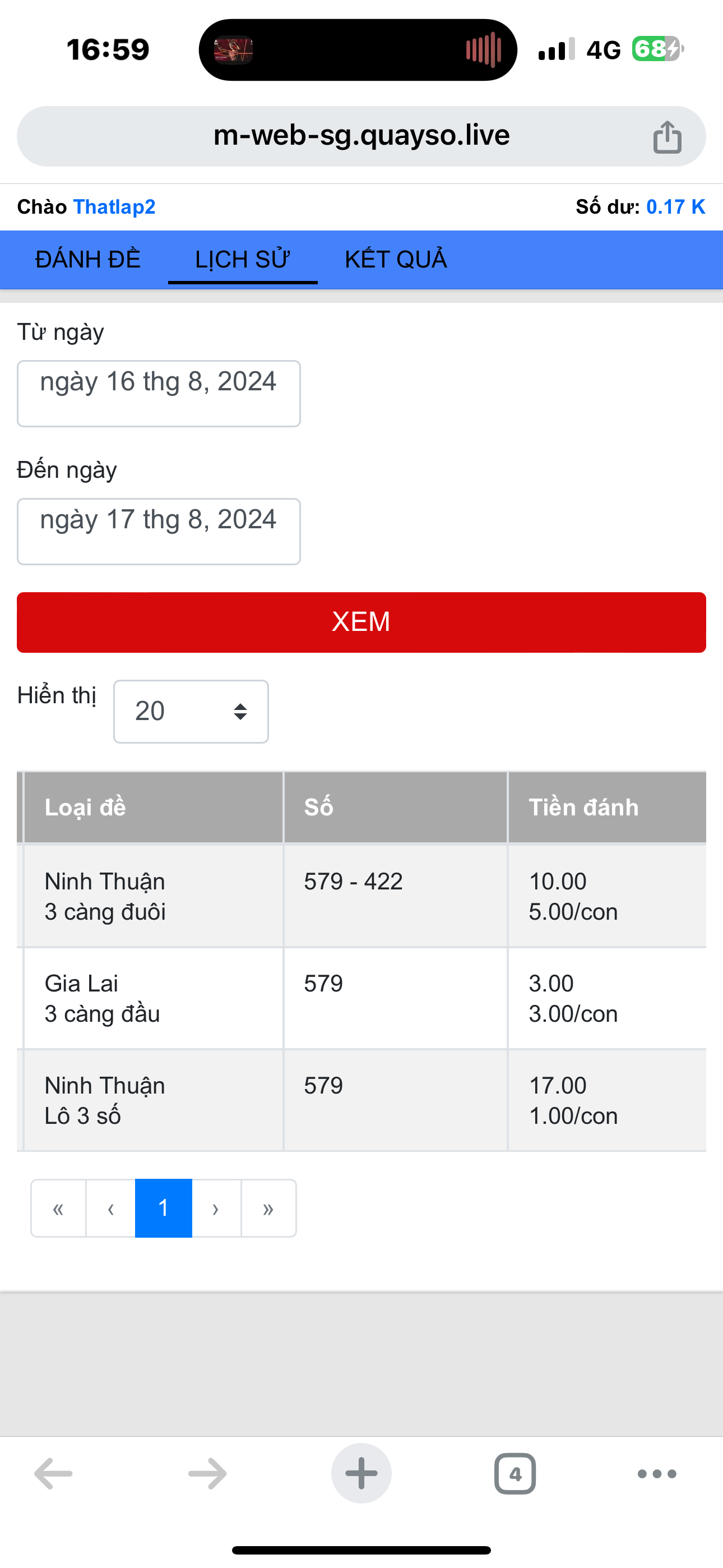
Task: Open a new tab with plus button
Action: point(361,1474)
